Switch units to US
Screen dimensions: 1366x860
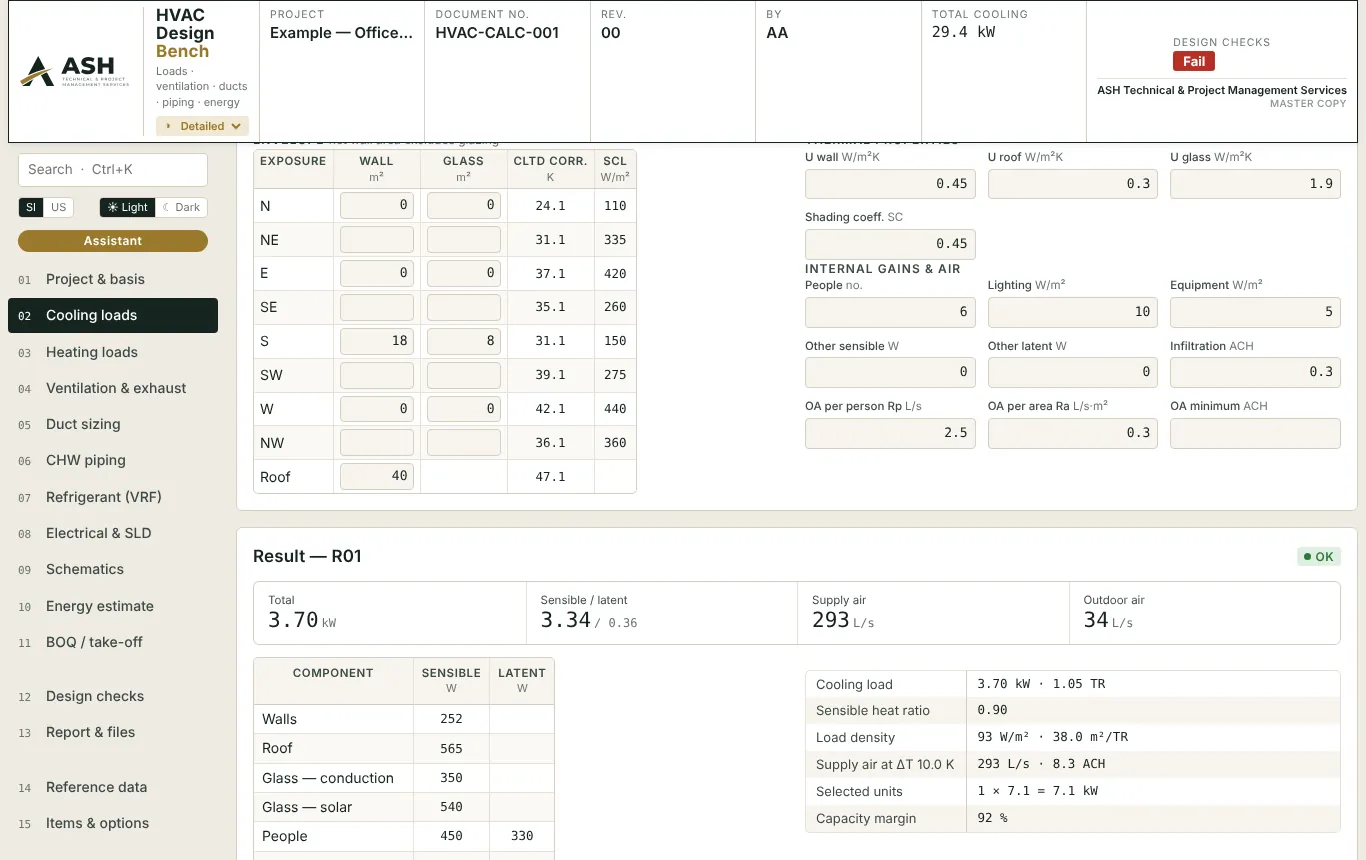(59, 207)
